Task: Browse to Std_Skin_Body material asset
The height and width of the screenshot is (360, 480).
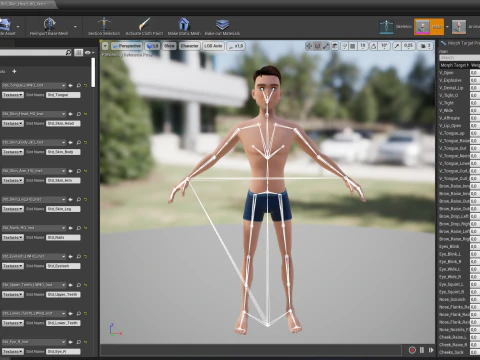Action: pos(79,142)
